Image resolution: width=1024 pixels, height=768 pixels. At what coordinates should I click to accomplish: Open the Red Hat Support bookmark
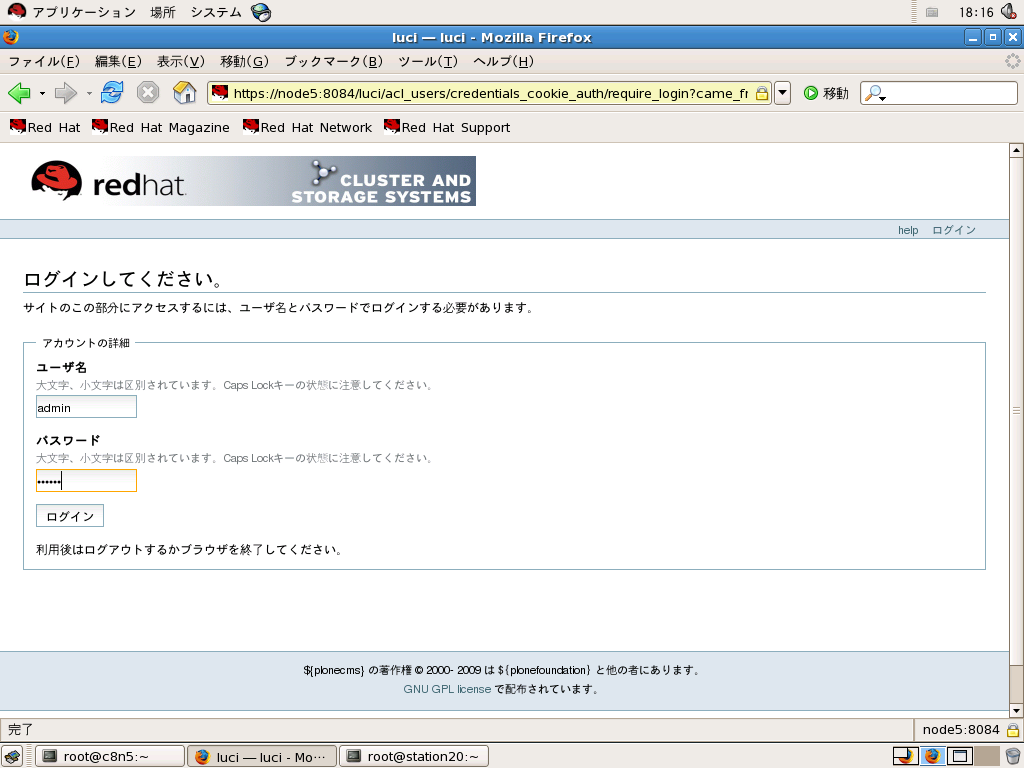pos(447,127)
